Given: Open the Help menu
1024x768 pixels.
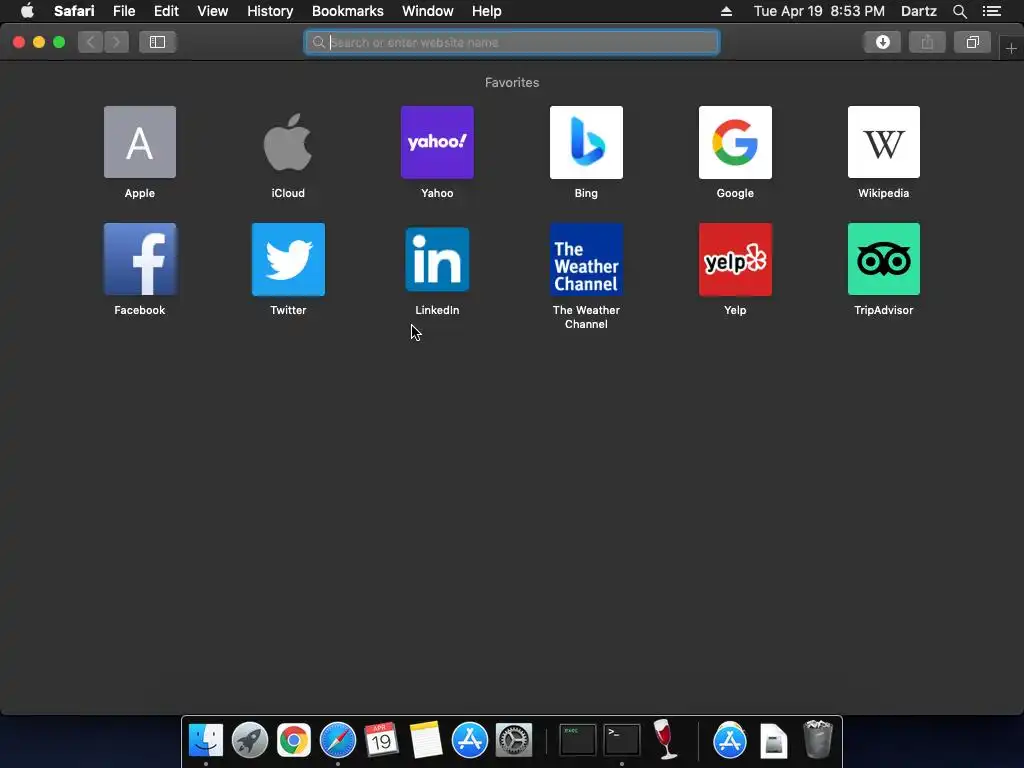Looking at the screenshot, I should [487, 11].
